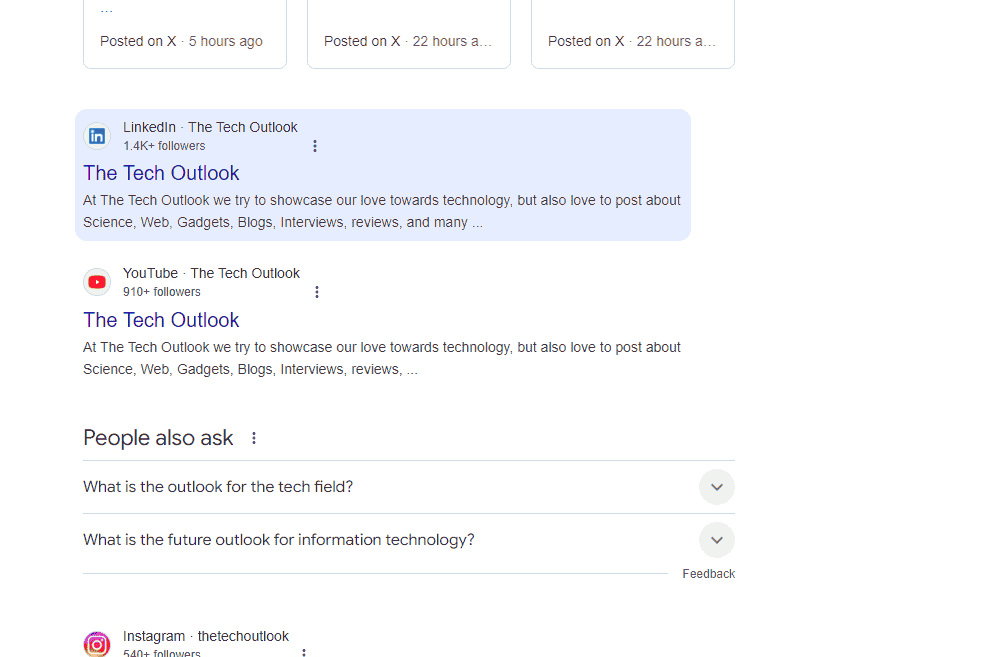Click the Feedback link below People also ask

pos(708,574)
